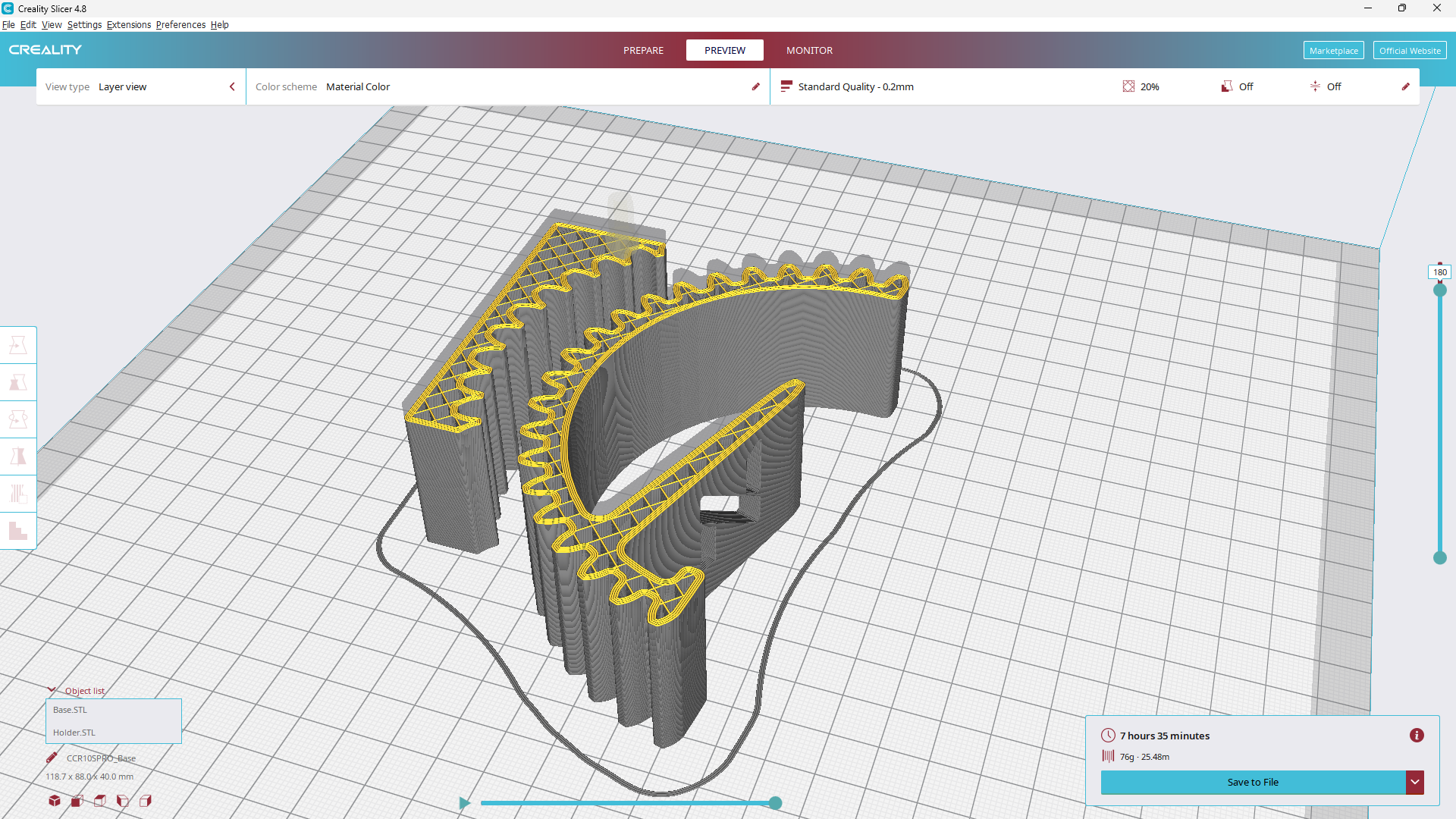The image size is (1456, 819).
Task: Select the Mirror tool in left toolbar
Action: click(18, 457)
